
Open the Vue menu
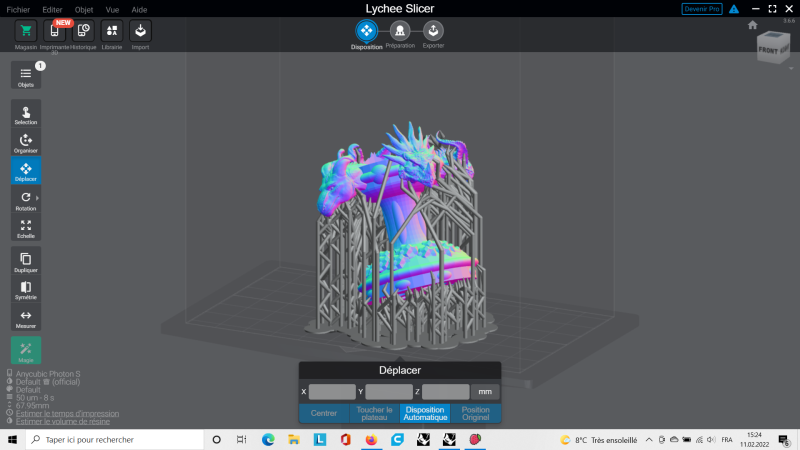point(112,9)
